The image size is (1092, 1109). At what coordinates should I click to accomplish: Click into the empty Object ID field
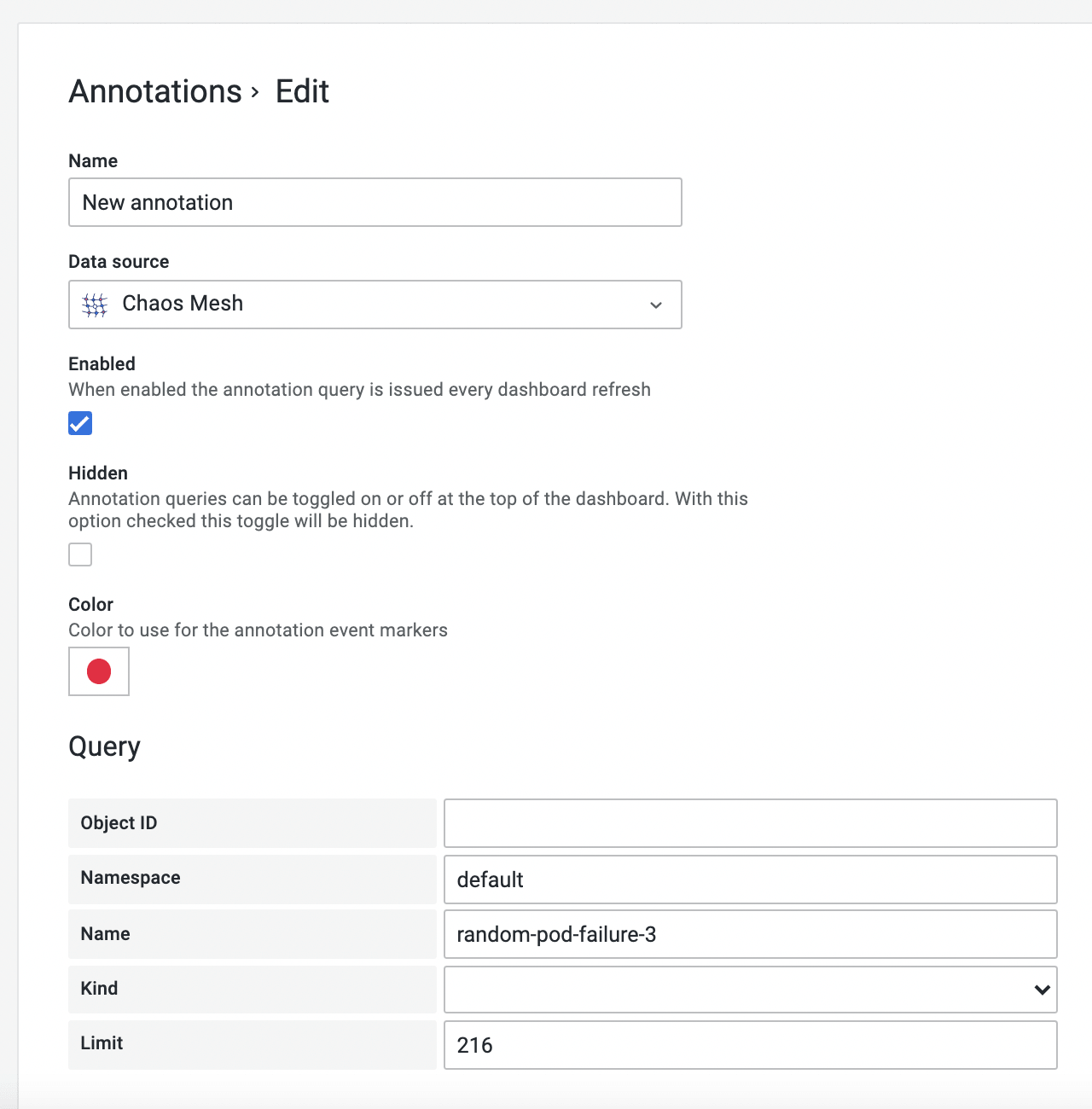pos(750,823)
